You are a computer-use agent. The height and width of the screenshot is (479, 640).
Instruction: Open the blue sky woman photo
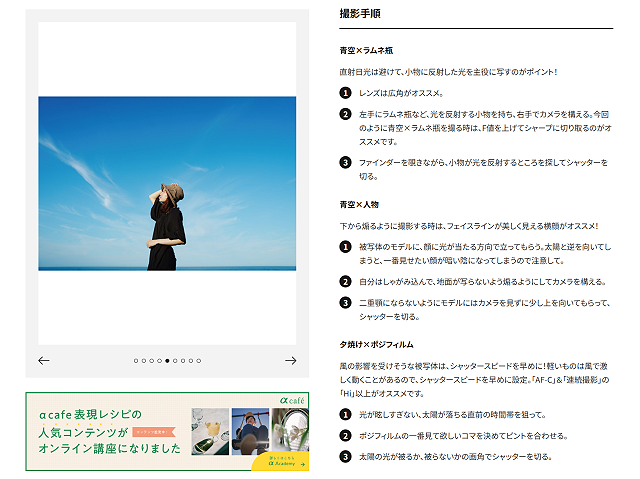[167, 183]
